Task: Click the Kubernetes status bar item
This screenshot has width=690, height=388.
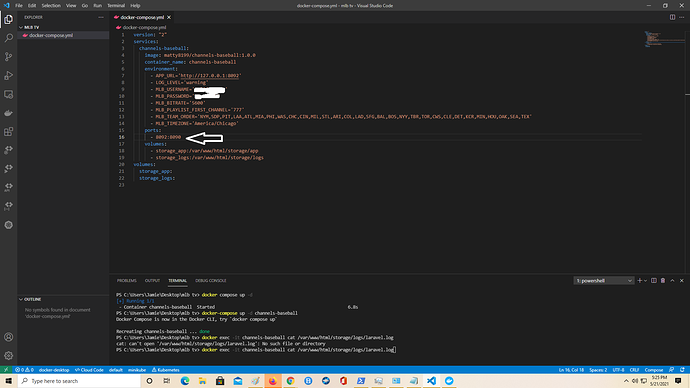Action: [x=165, y=370]
